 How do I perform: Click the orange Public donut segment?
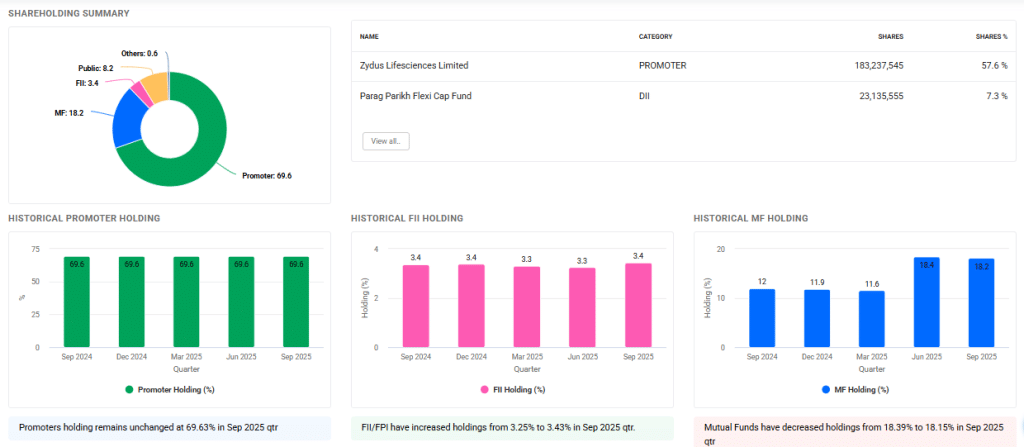154,87
